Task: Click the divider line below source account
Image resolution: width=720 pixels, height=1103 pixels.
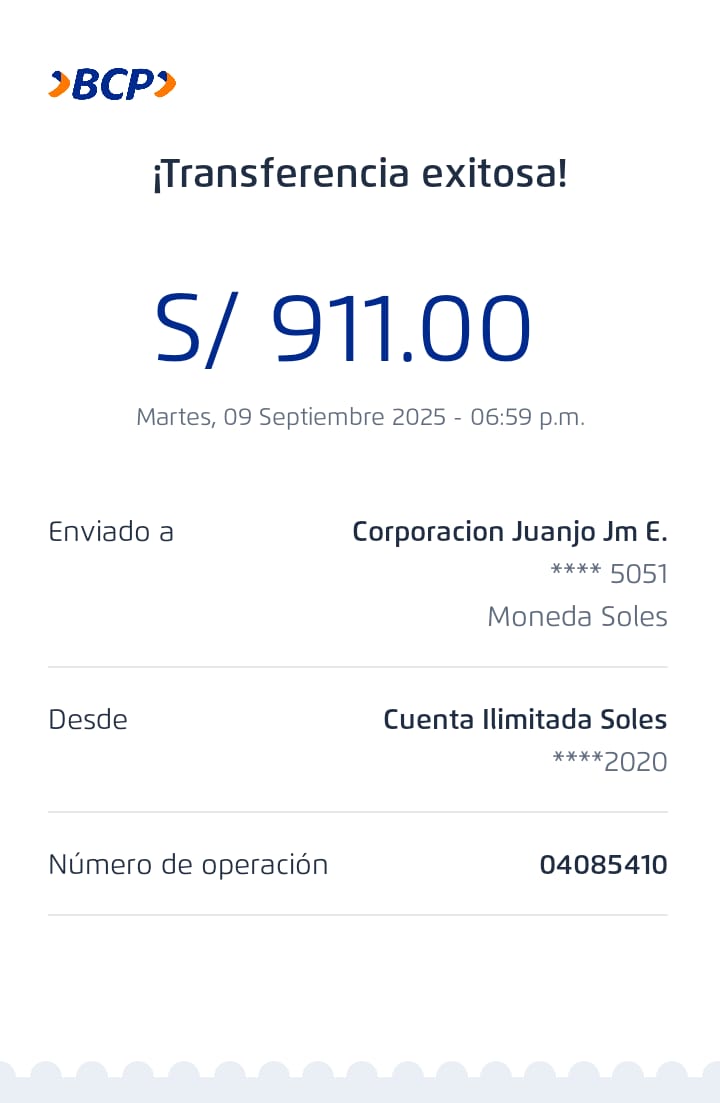Action: coord(358,812)
